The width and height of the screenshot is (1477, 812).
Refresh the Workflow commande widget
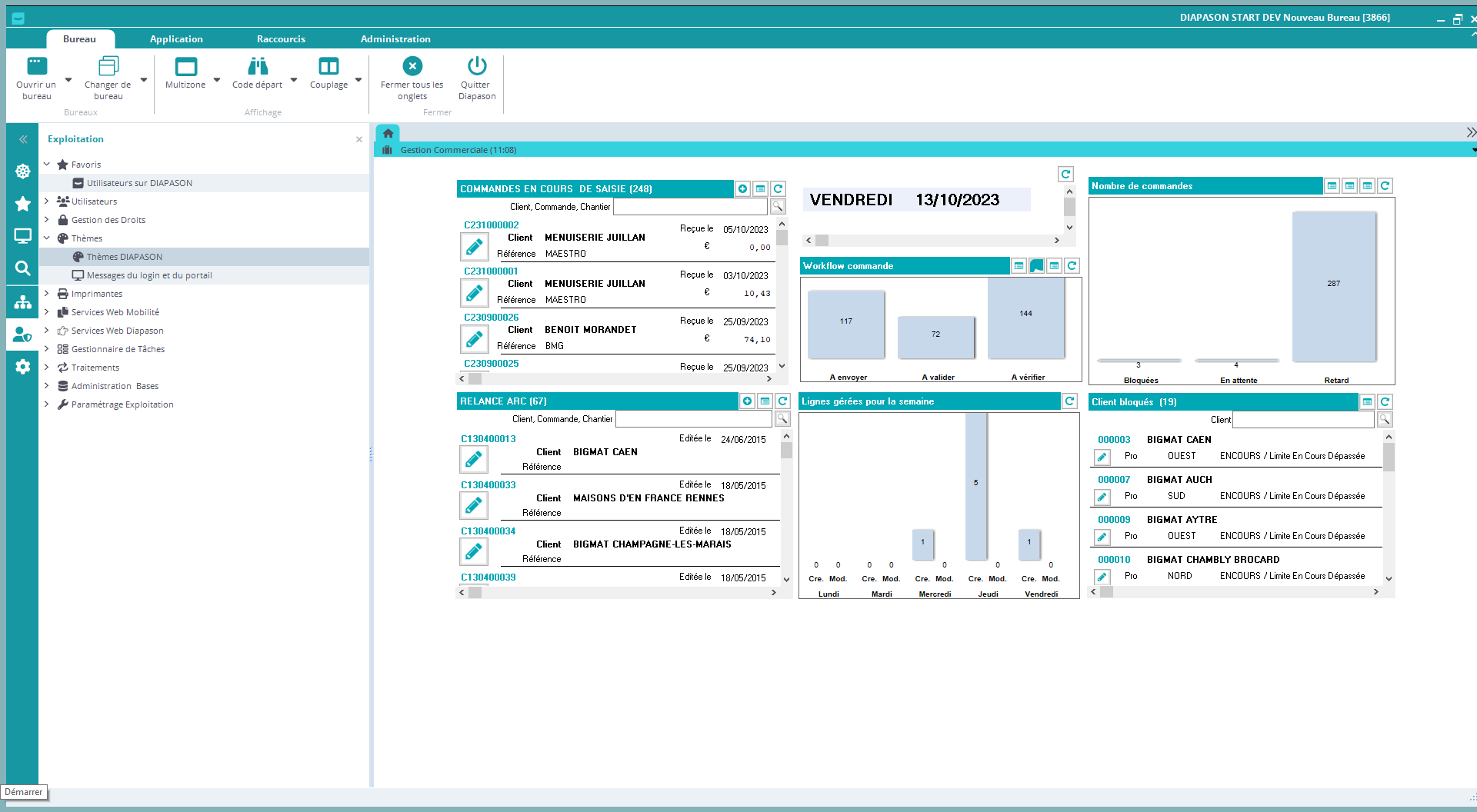[1072, 266]
